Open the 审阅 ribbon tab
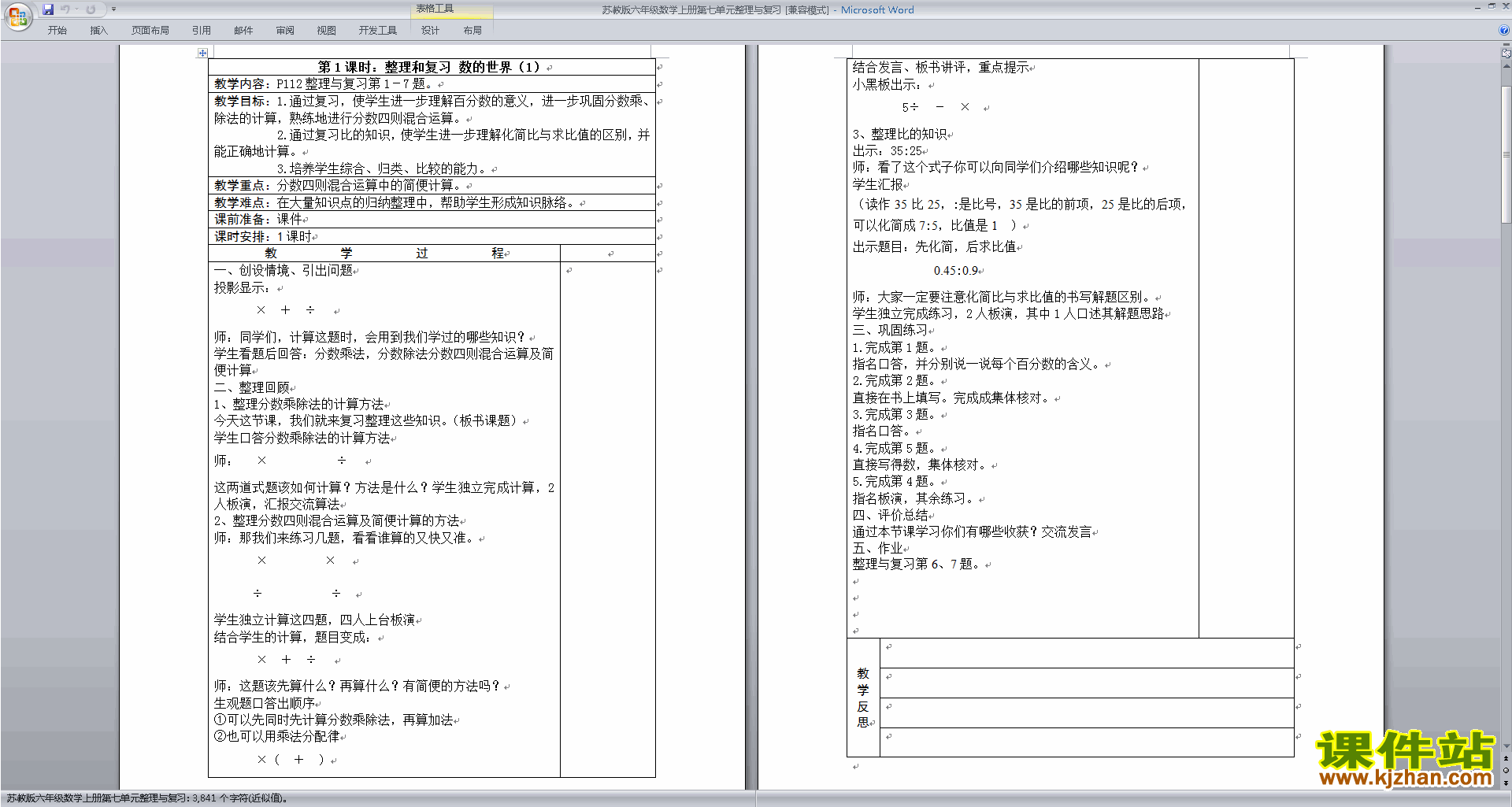This screenshot has width=1512, height=807. (x=285, y=31)
